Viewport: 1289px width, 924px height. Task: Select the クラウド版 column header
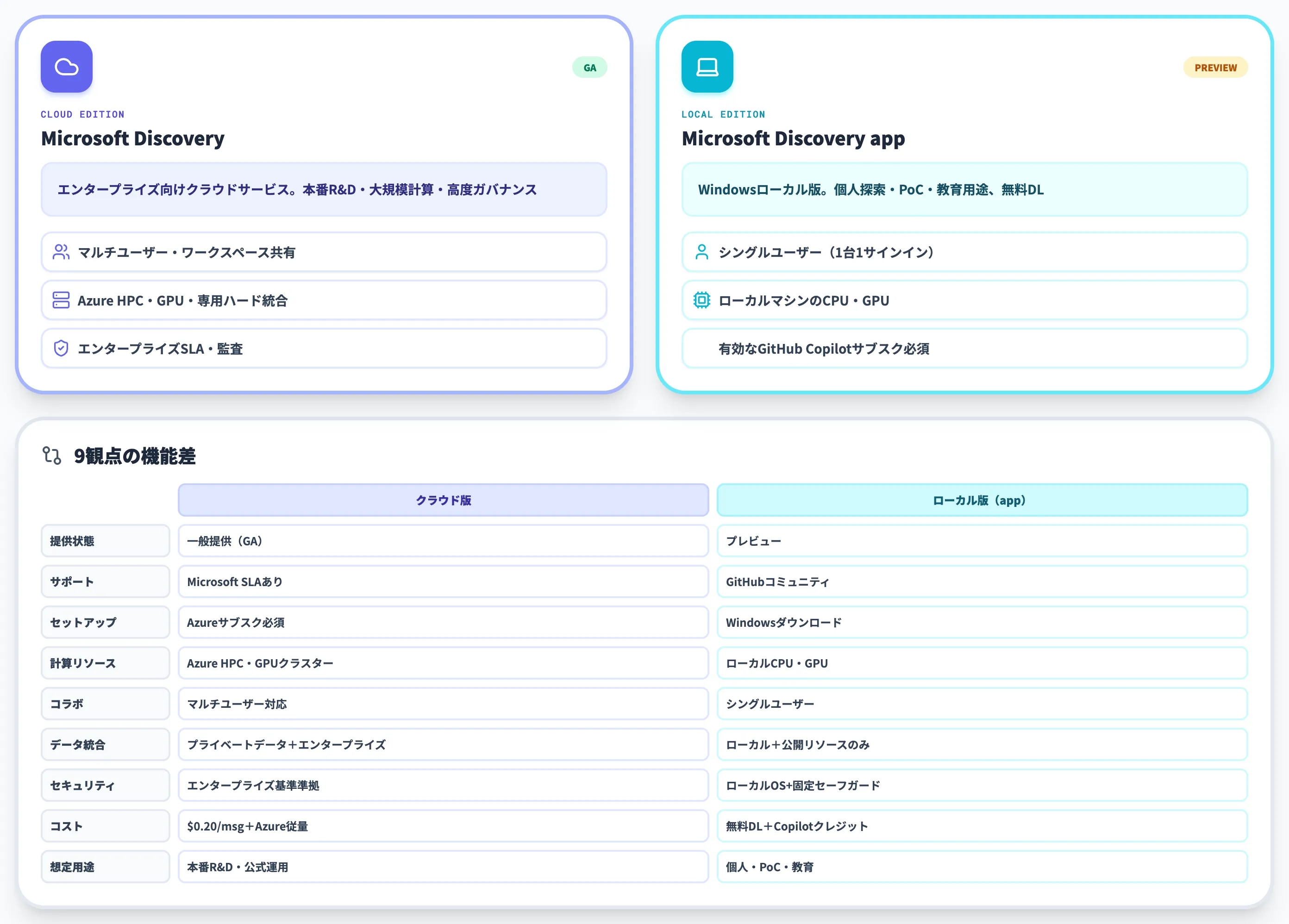[443, 500]
